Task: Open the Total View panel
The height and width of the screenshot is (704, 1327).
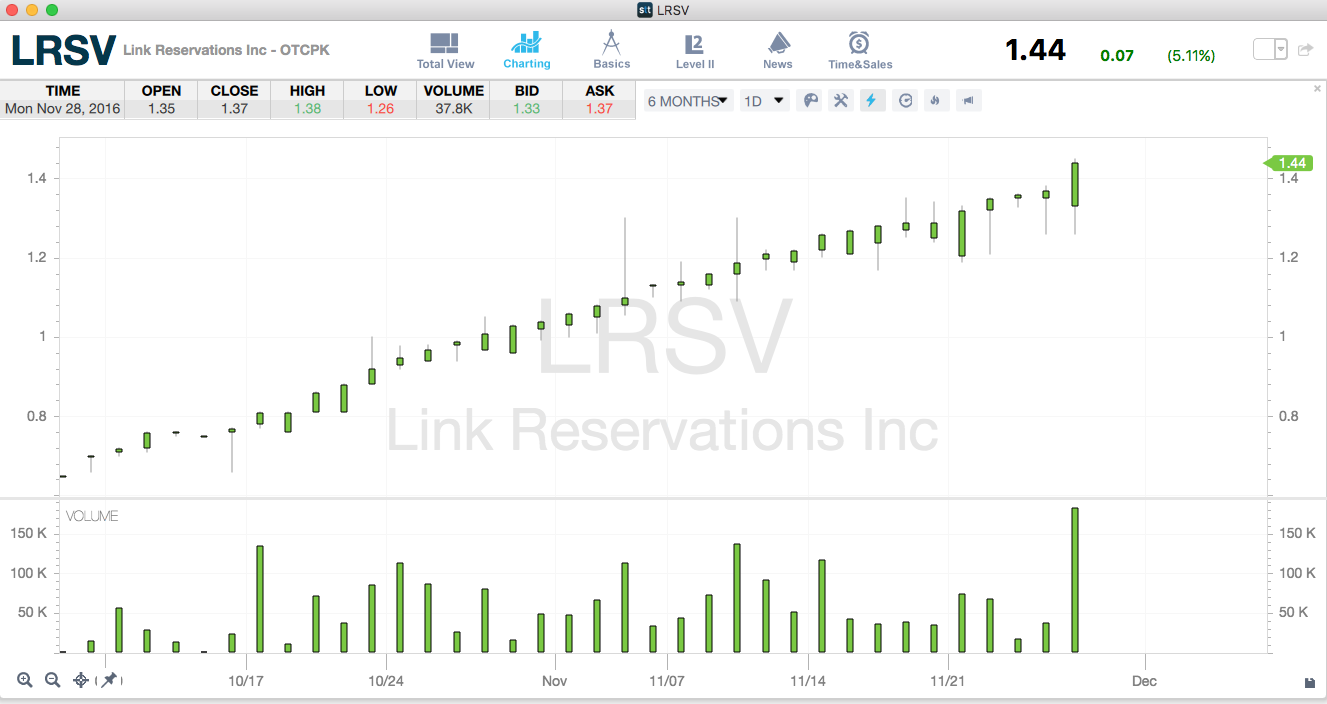Action: click(445, 50)
